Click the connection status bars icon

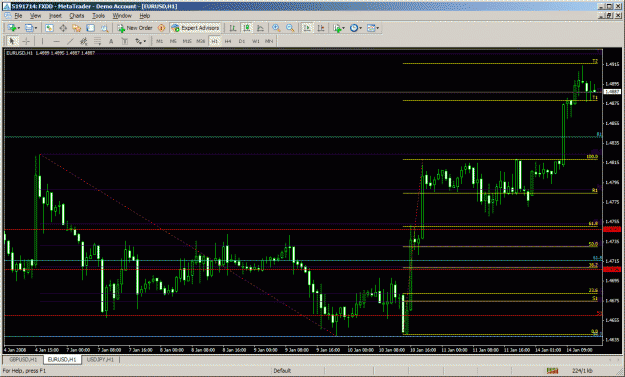pyautogui.click(x=552, y=371)
